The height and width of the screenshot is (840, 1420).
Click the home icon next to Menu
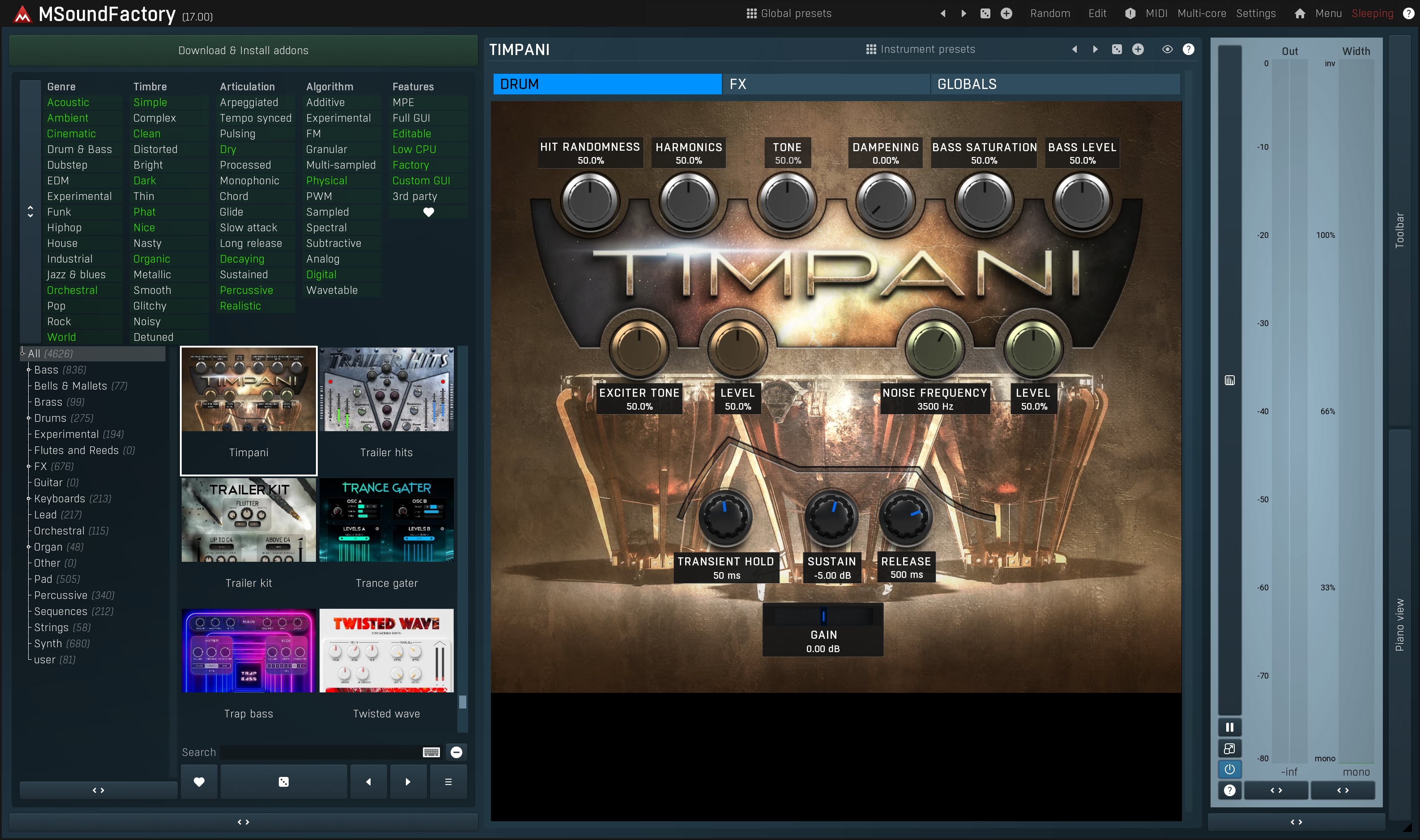point(1300,13)
